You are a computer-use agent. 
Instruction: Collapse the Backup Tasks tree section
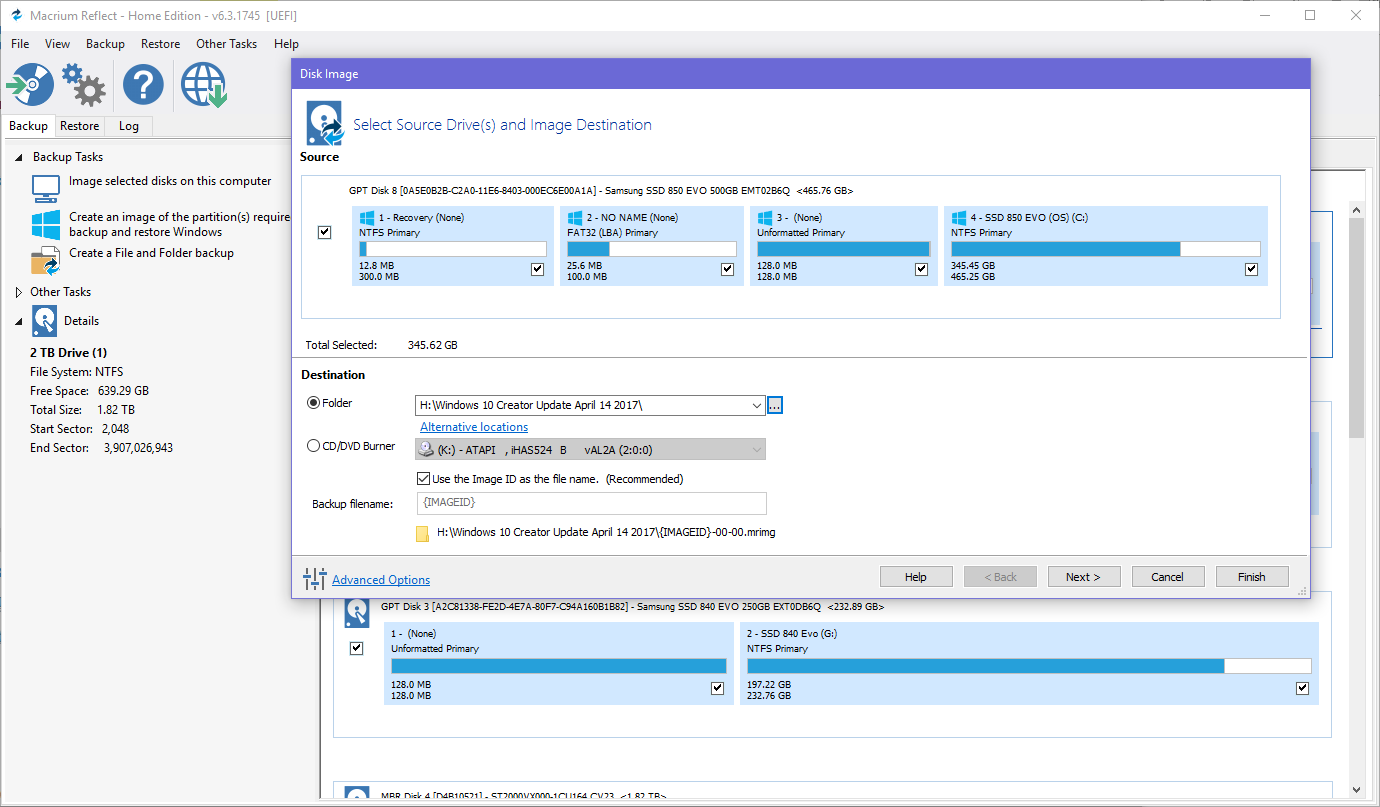point(19,157)
